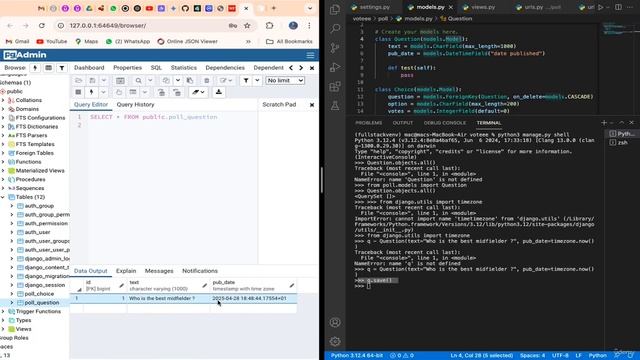Open VS Code Search view
Viewport: 640px width, 360px height.
(x=335, y=28)
